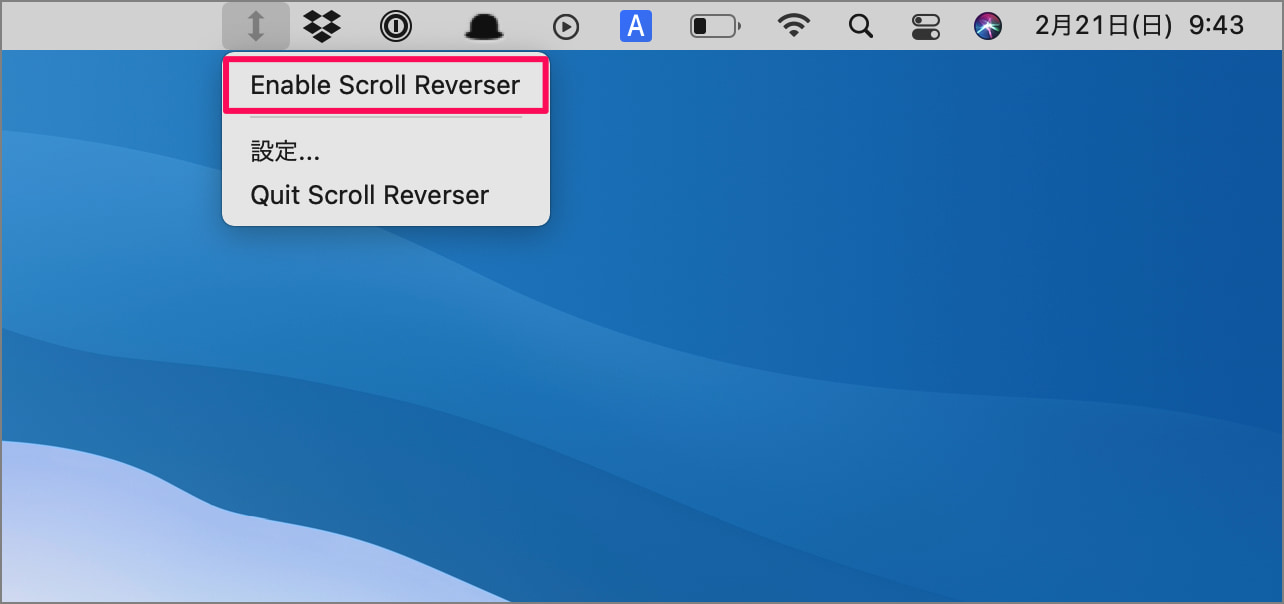Screen dimensions: 1284x604
Task: Launch Spotlight search from the menu bar
Action: coord(860,26)
